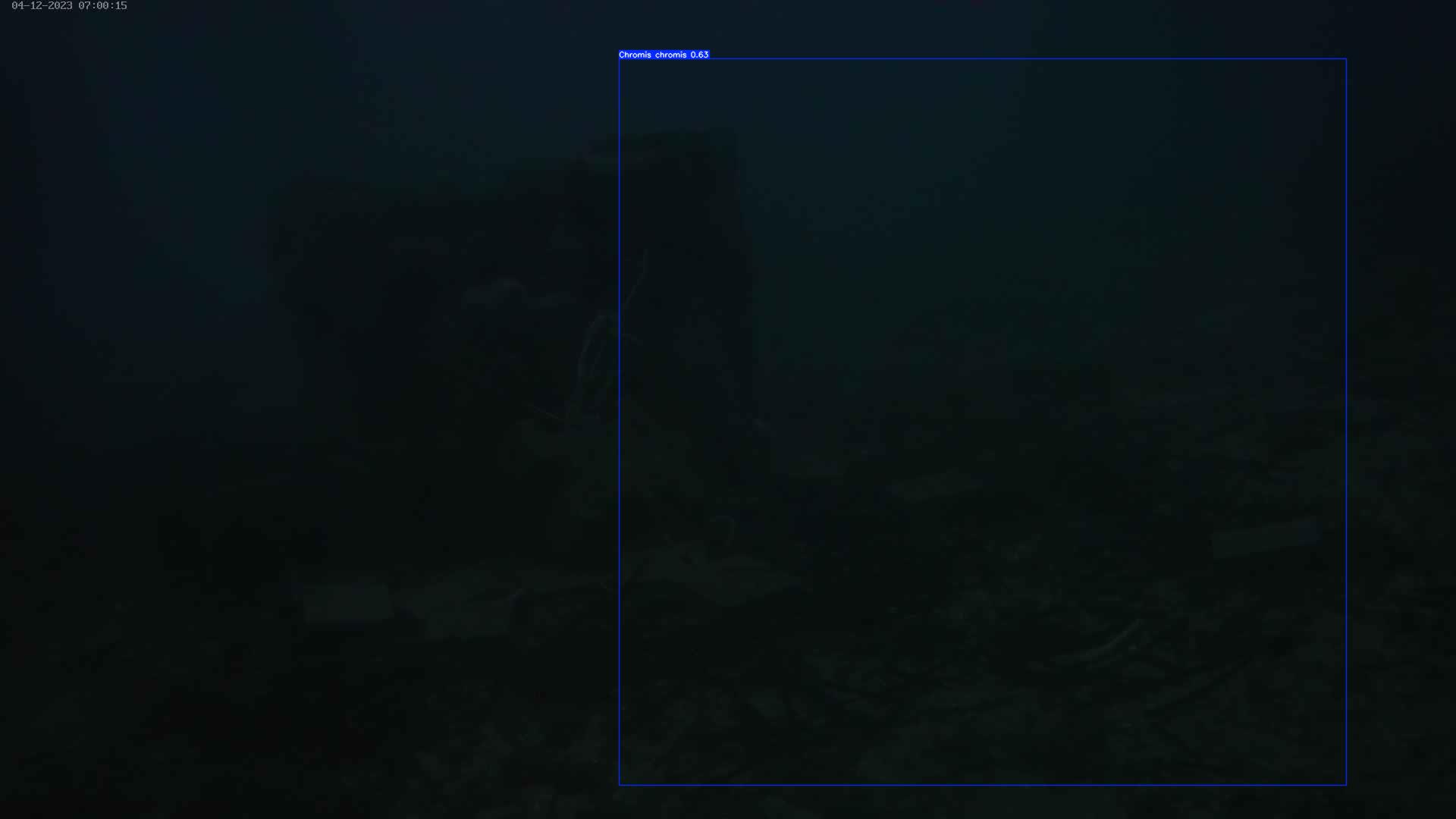Click the timestamp overlay date 04-12-2023

[x=42, y=6]
